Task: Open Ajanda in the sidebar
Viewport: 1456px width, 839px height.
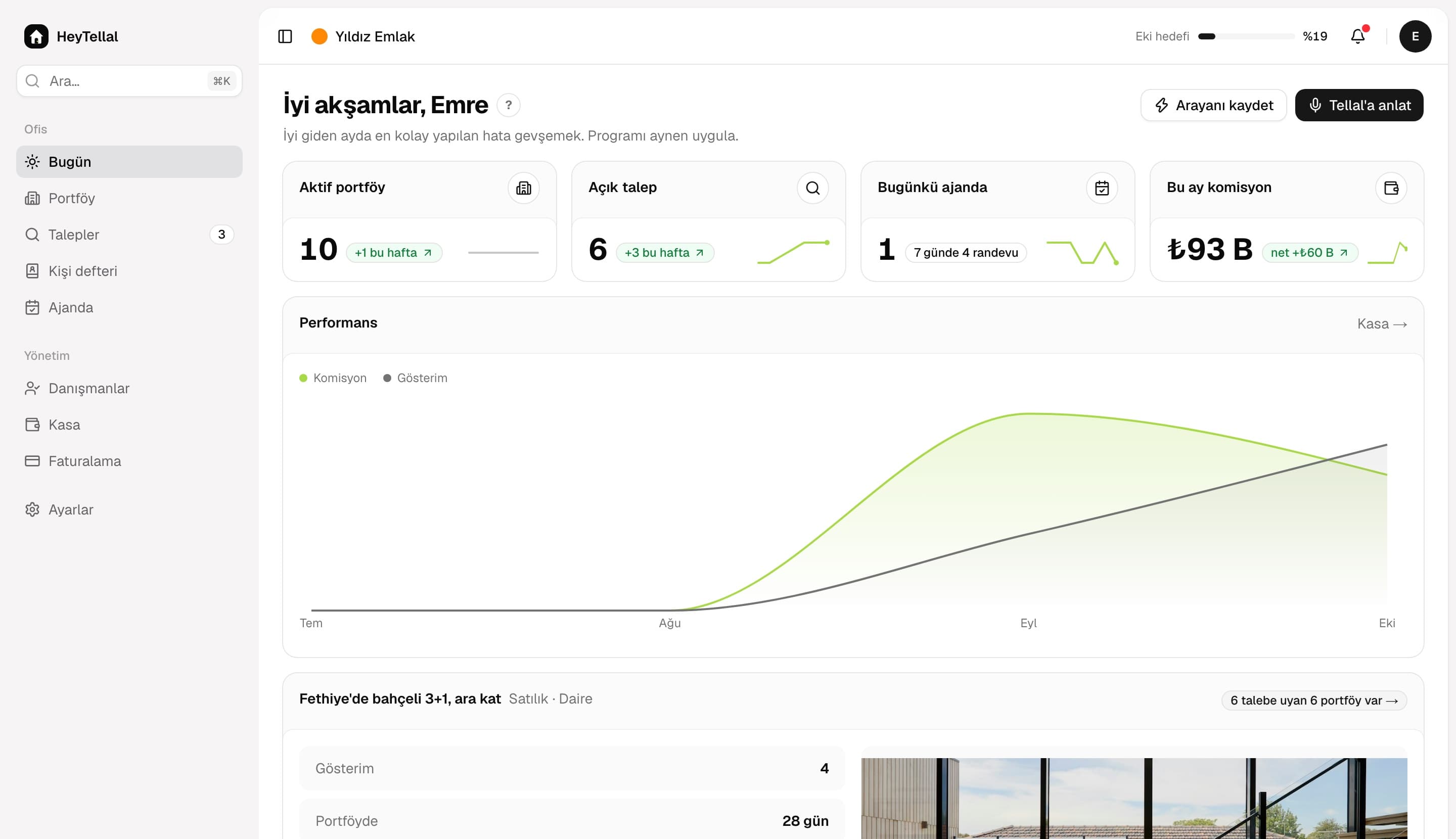Action: click(129, 307)
